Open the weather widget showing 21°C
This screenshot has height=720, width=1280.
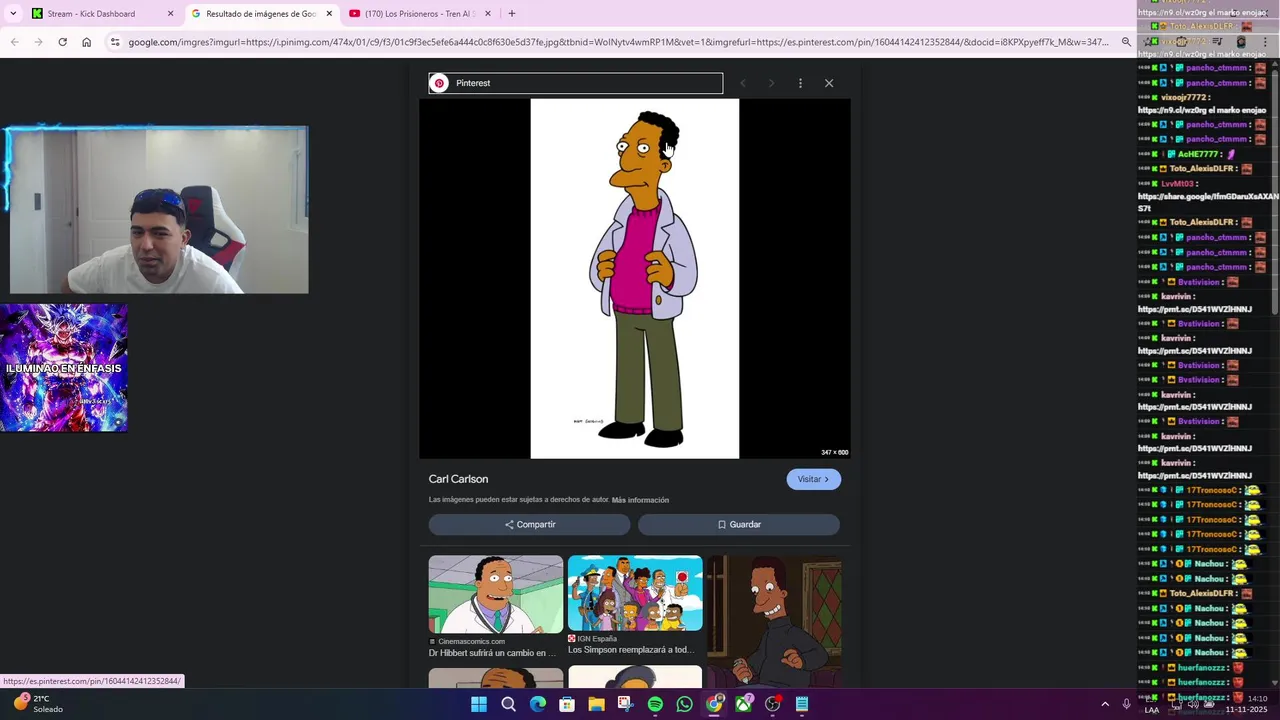pyautogui.click(x=38, y=704)
